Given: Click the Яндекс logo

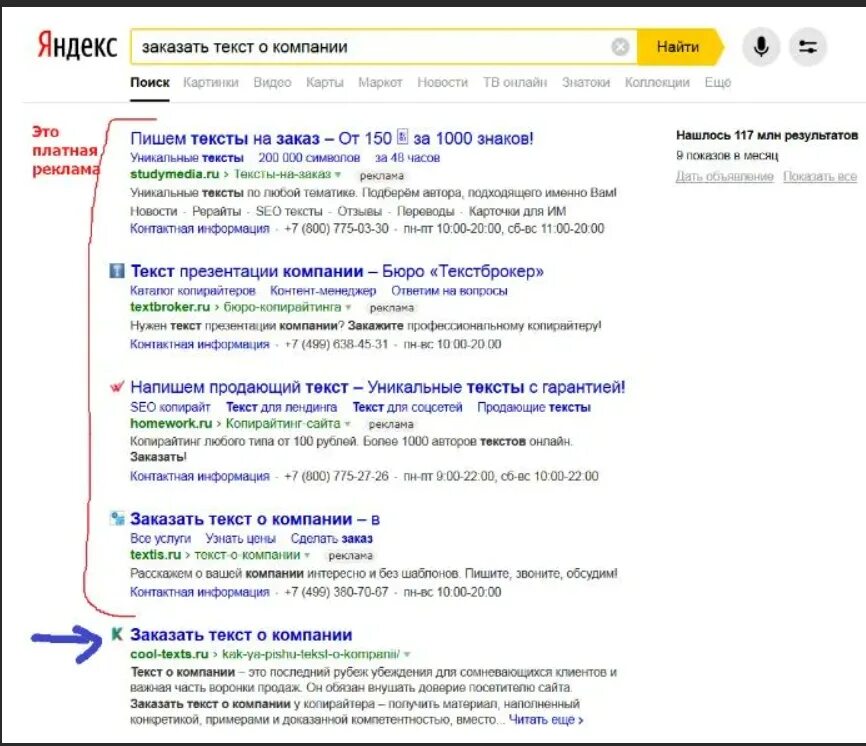Looking at the screenshot, I should point(77,45).
